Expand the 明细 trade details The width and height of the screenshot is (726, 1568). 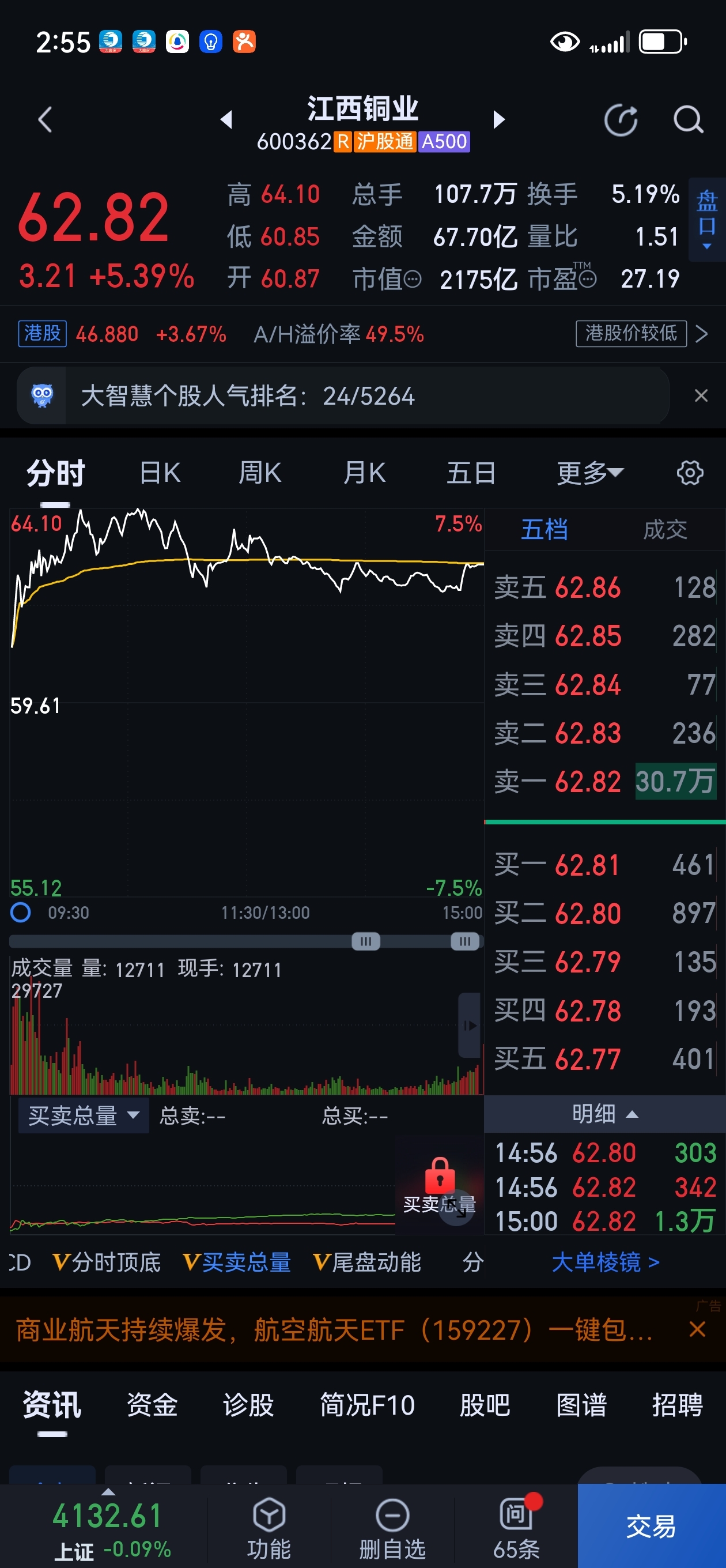tap(605, 1114)
